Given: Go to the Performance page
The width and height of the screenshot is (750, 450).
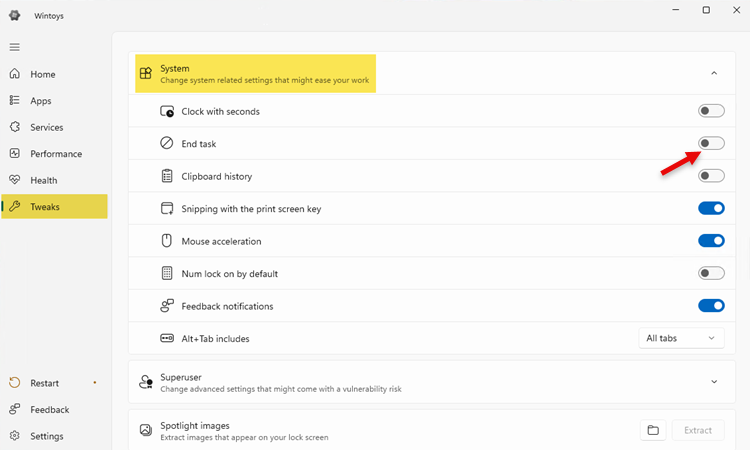Looking at the screenshot, I should [x=55, y=154].
